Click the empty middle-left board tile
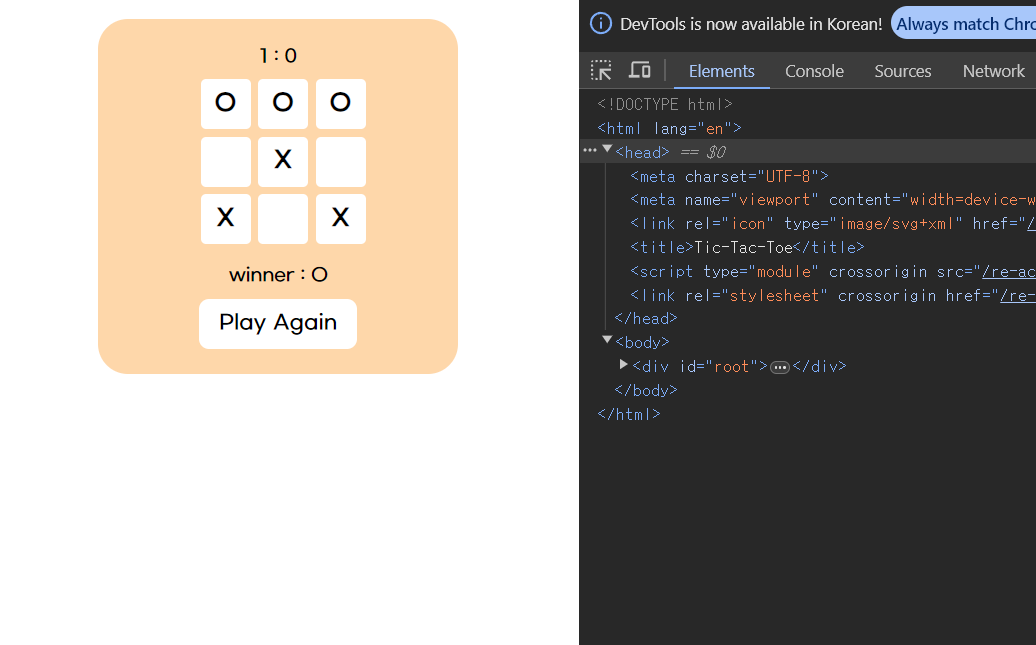The width and height of the screenshot is (1036, 645). (x=225, y=161)
